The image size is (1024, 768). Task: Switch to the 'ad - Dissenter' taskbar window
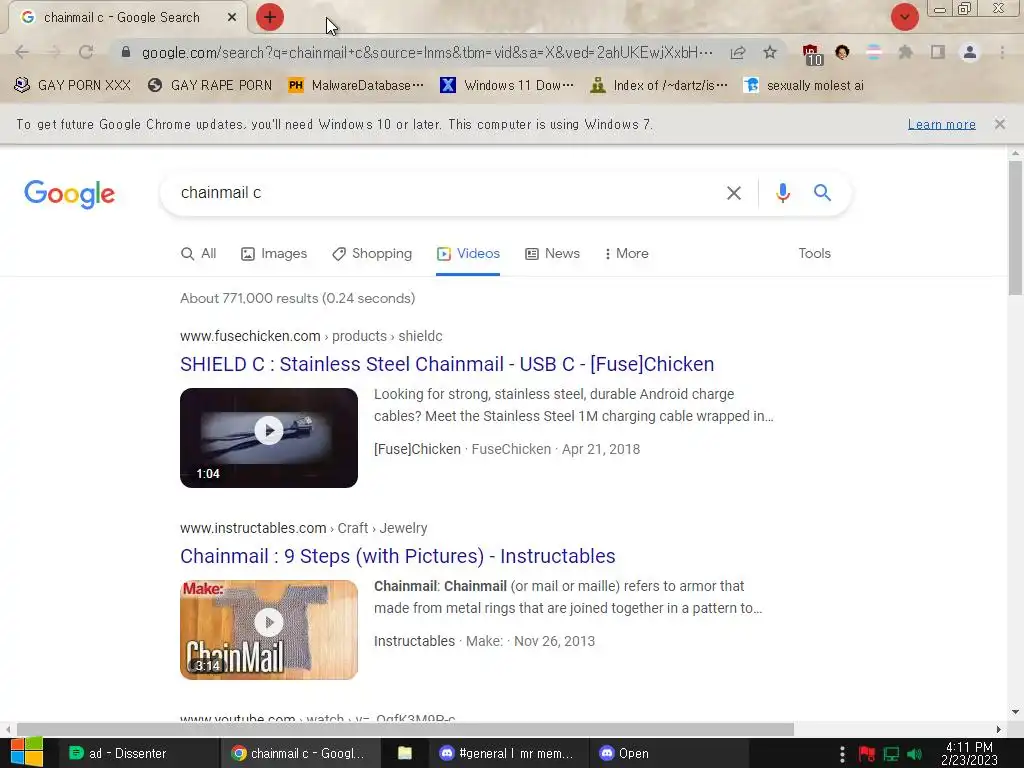138,753
